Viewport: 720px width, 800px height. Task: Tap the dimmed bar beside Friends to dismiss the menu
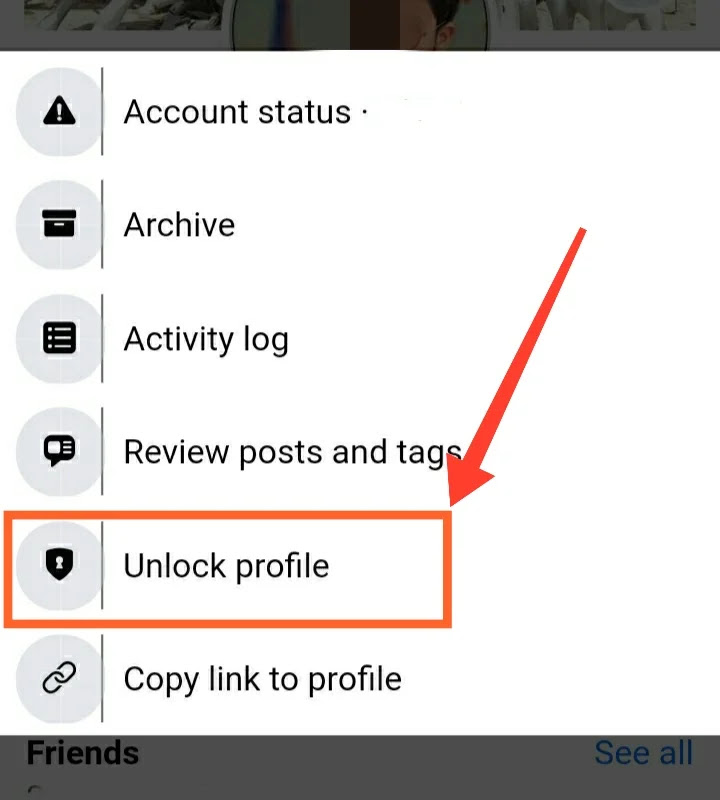pyautogui.click(x=366, y=753)
